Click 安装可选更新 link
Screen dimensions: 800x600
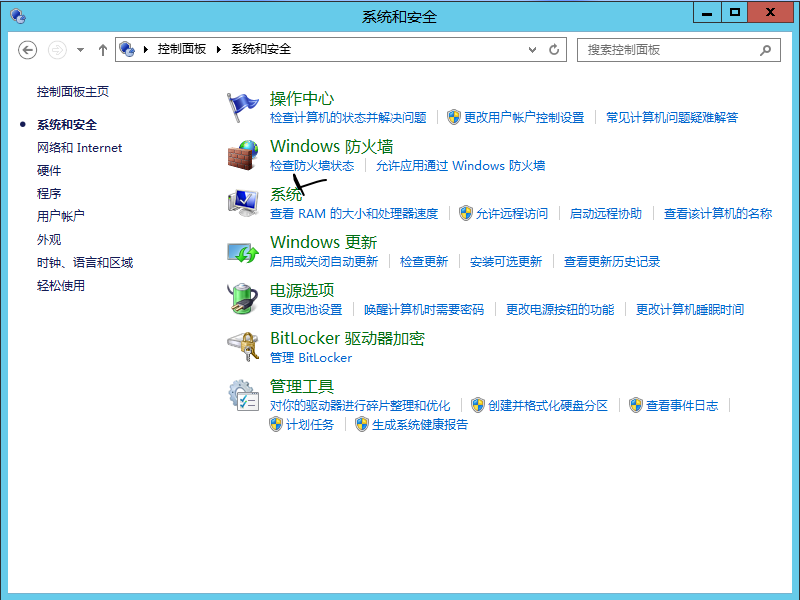point(506,262)
